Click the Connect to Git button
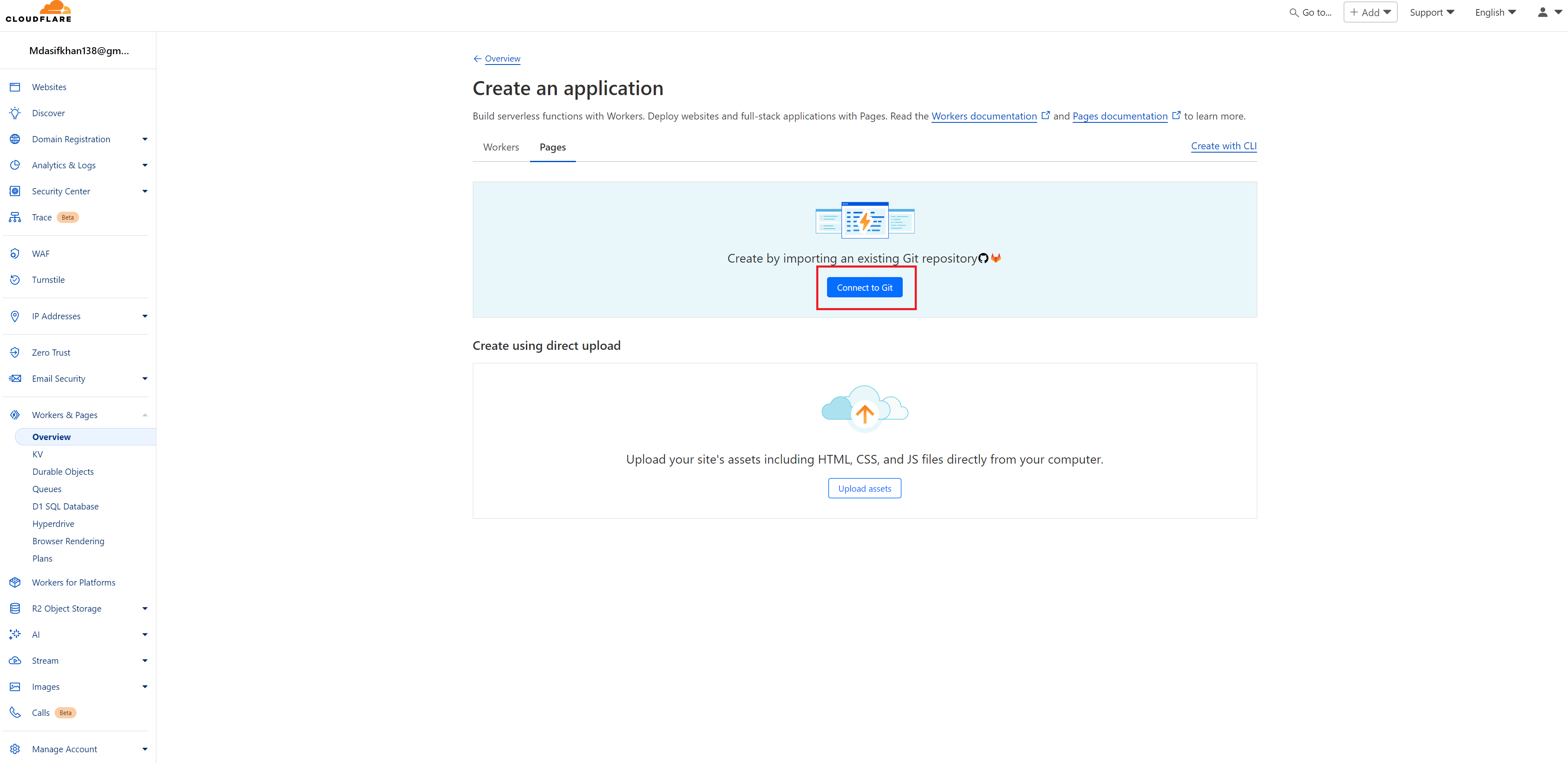Viewport: 1568px width, 763px height. 864,288
